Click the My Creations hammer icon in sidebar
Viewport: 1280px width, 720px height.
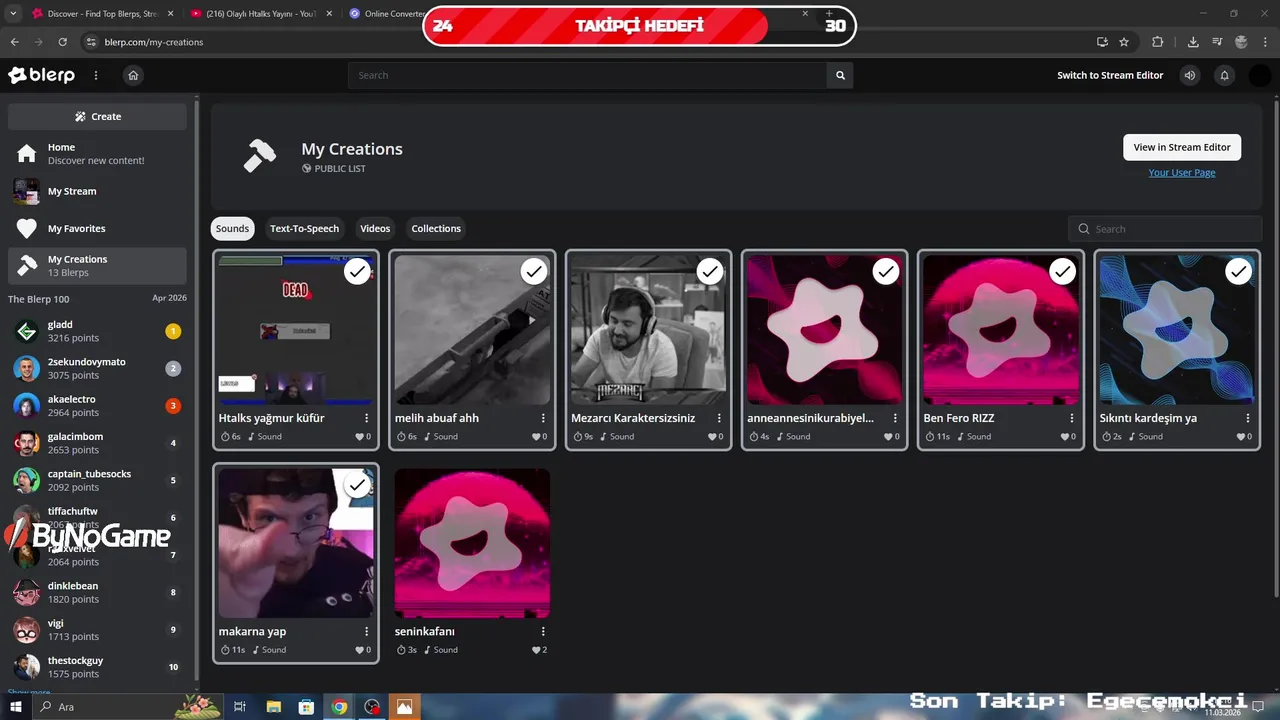27,266
